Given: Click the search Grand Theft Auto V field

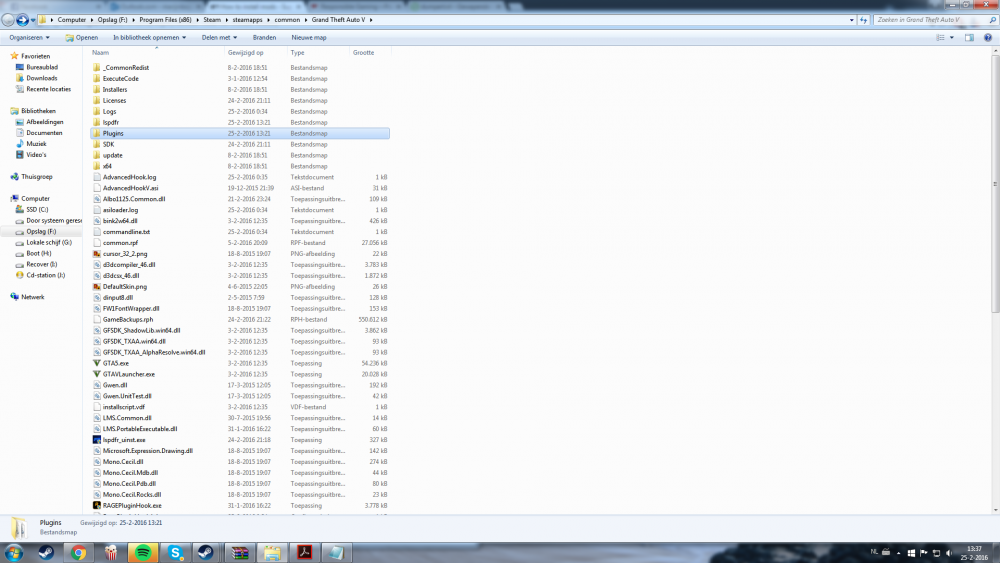Looking at the screenshot, I should pos(930,20).
